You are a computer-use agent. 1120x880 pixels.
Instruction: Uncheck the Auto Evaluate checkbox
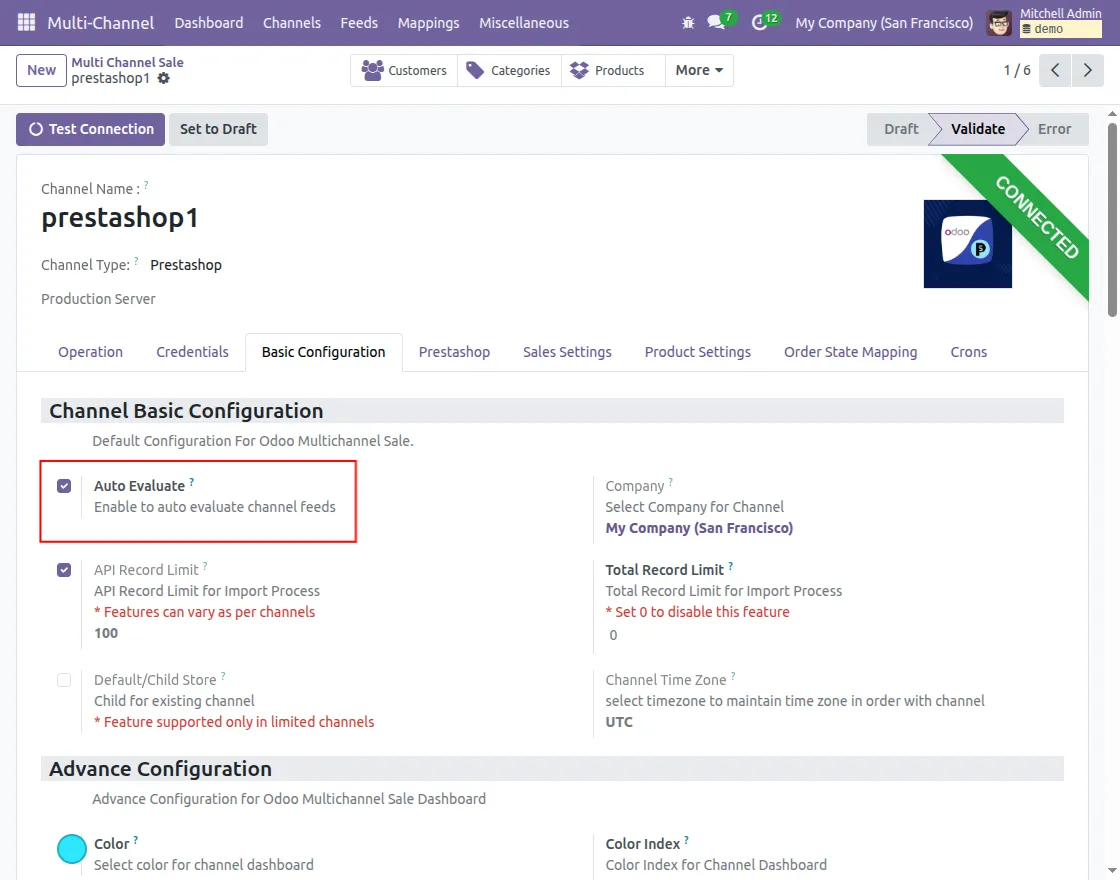(x=64, y=486)
